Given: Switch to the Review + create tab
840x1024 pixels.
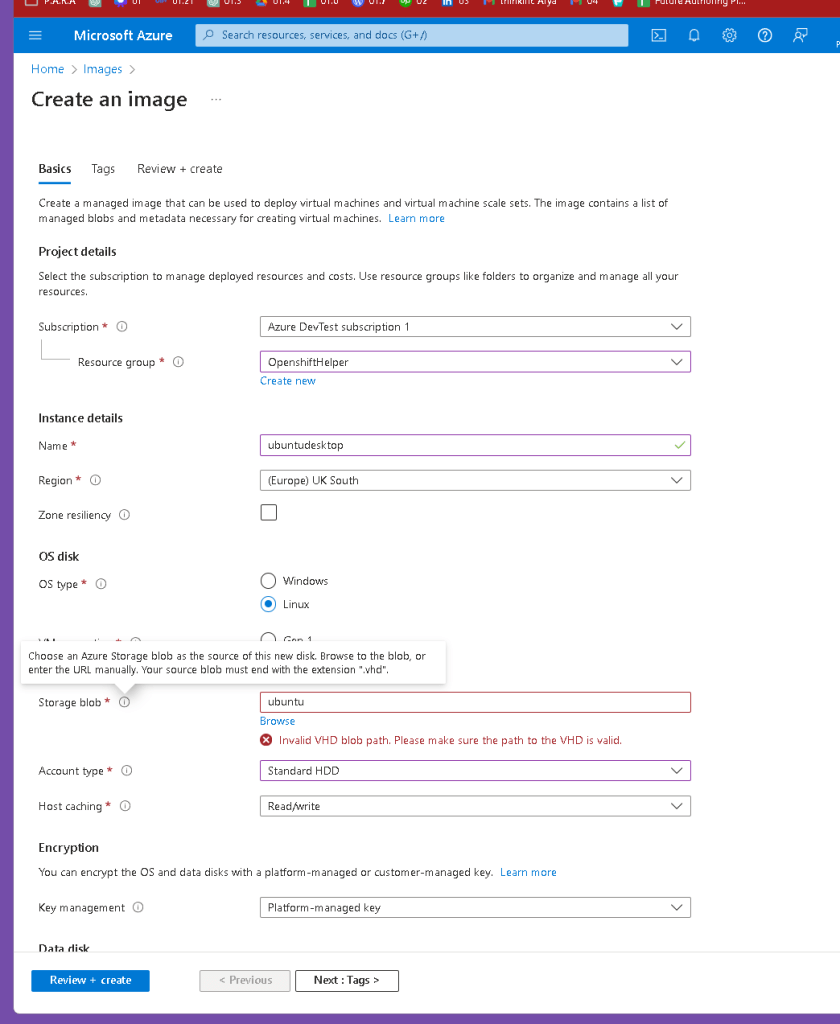Looking at the screenshot, I should coord(180,168).
